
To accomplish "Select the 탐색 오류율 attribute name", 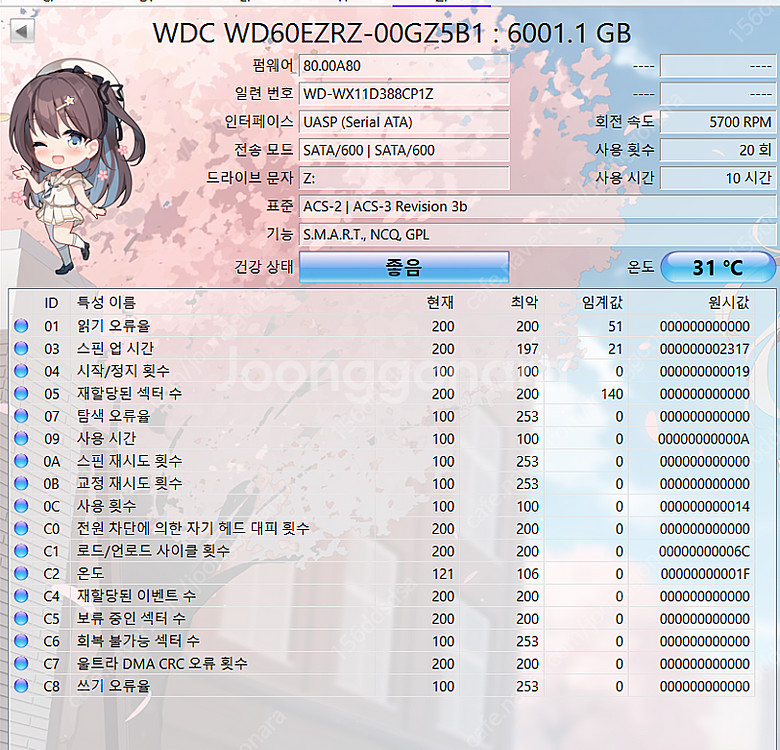I will tap(113, 416).
